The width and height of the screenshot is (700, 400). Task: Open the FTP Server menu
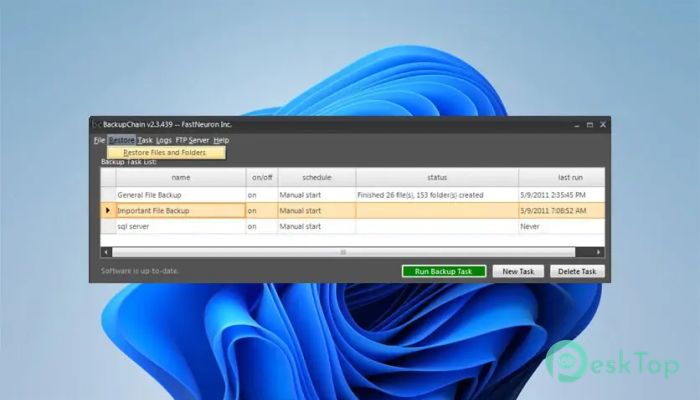tap(192, 140)
